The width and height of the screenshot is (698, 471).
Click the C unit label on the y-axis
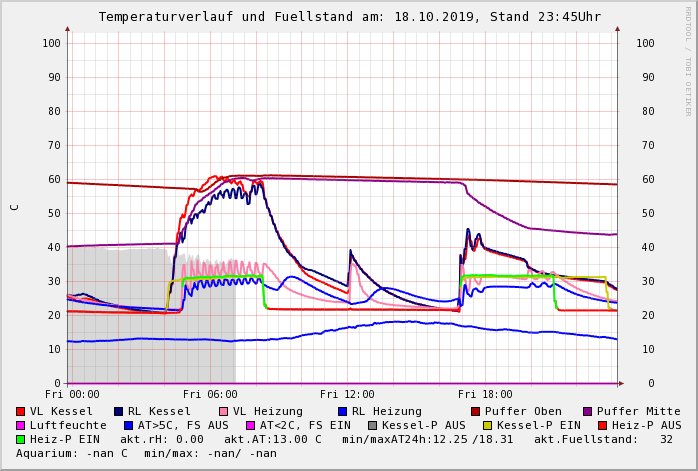pyautogui.click(x=15, y=207)
